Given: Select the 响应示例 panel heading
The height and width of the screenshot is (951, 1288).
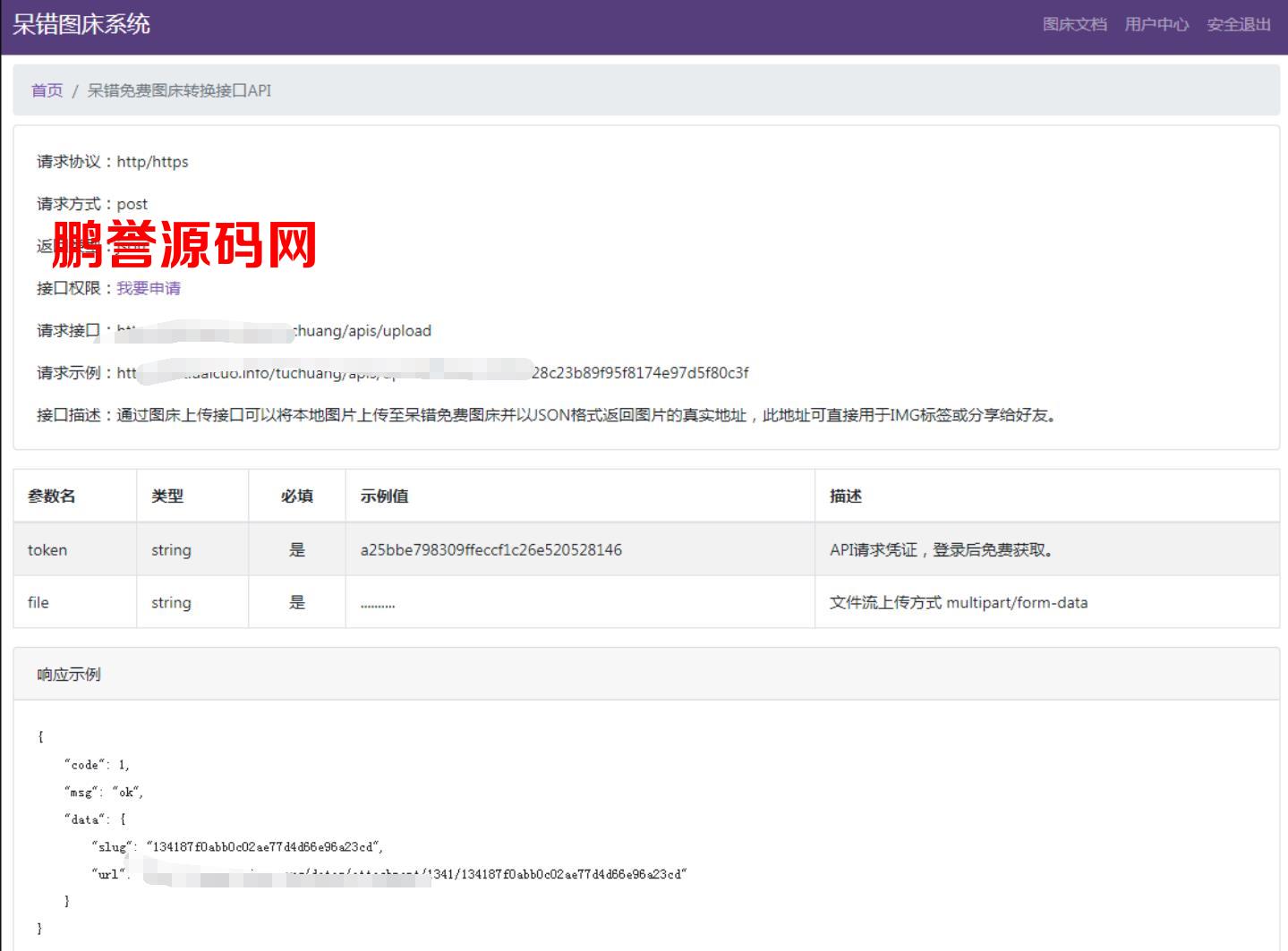Looking at the screenshot, I should coord(69,675).
